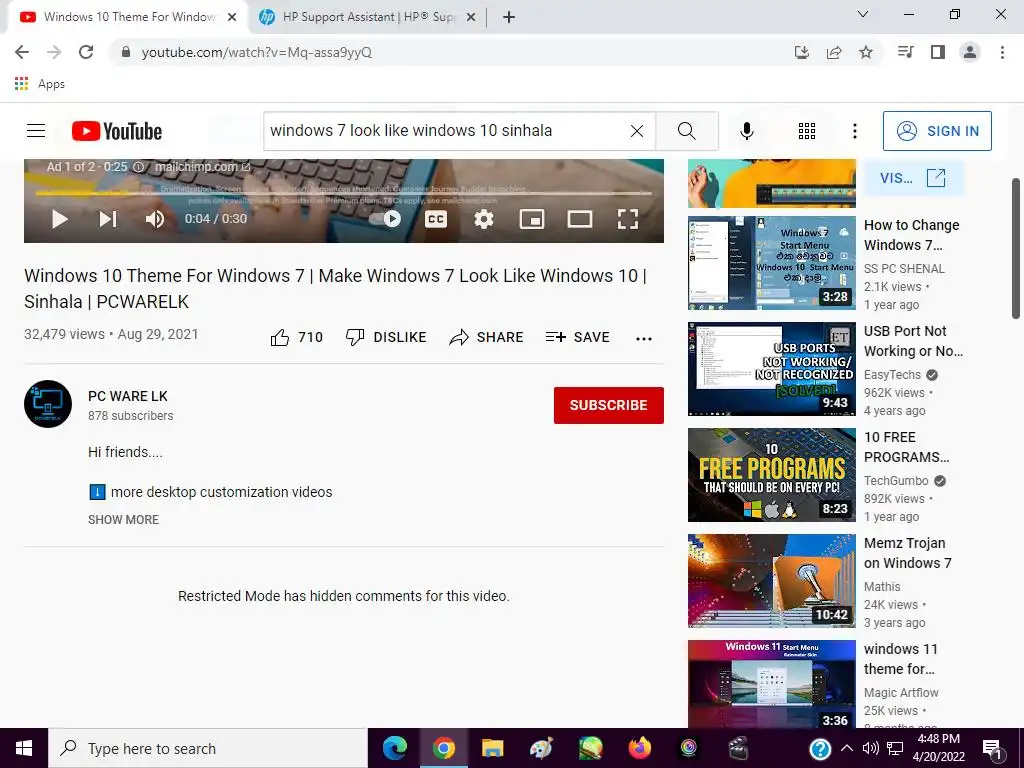Toggle closed captions CC
The image size is (1024, 768).
pyautogui.click(x=436, y=219)
